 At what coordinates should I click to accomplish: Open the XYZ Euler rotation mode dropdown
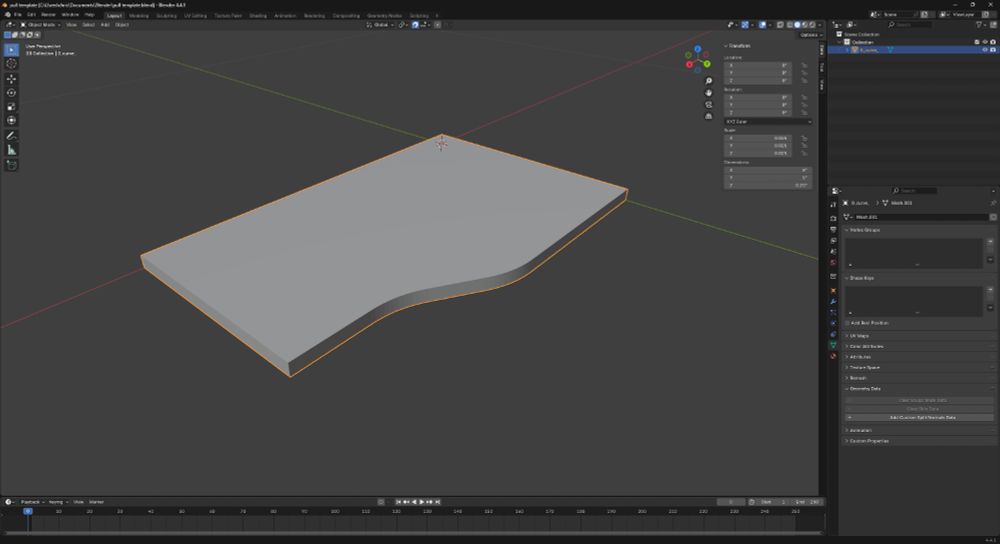click(768, 121)
